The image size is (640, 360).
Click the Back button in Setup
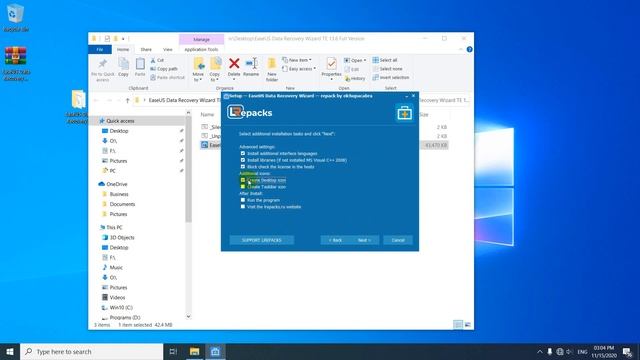[x=335, y=240]
